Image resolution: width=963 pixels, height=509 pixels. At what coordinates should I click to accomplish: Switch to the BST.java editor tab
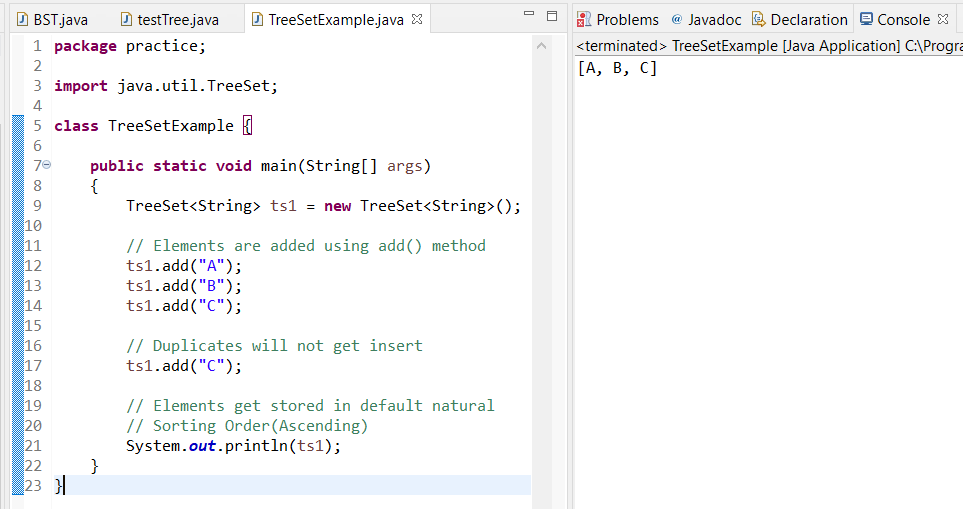52,20
